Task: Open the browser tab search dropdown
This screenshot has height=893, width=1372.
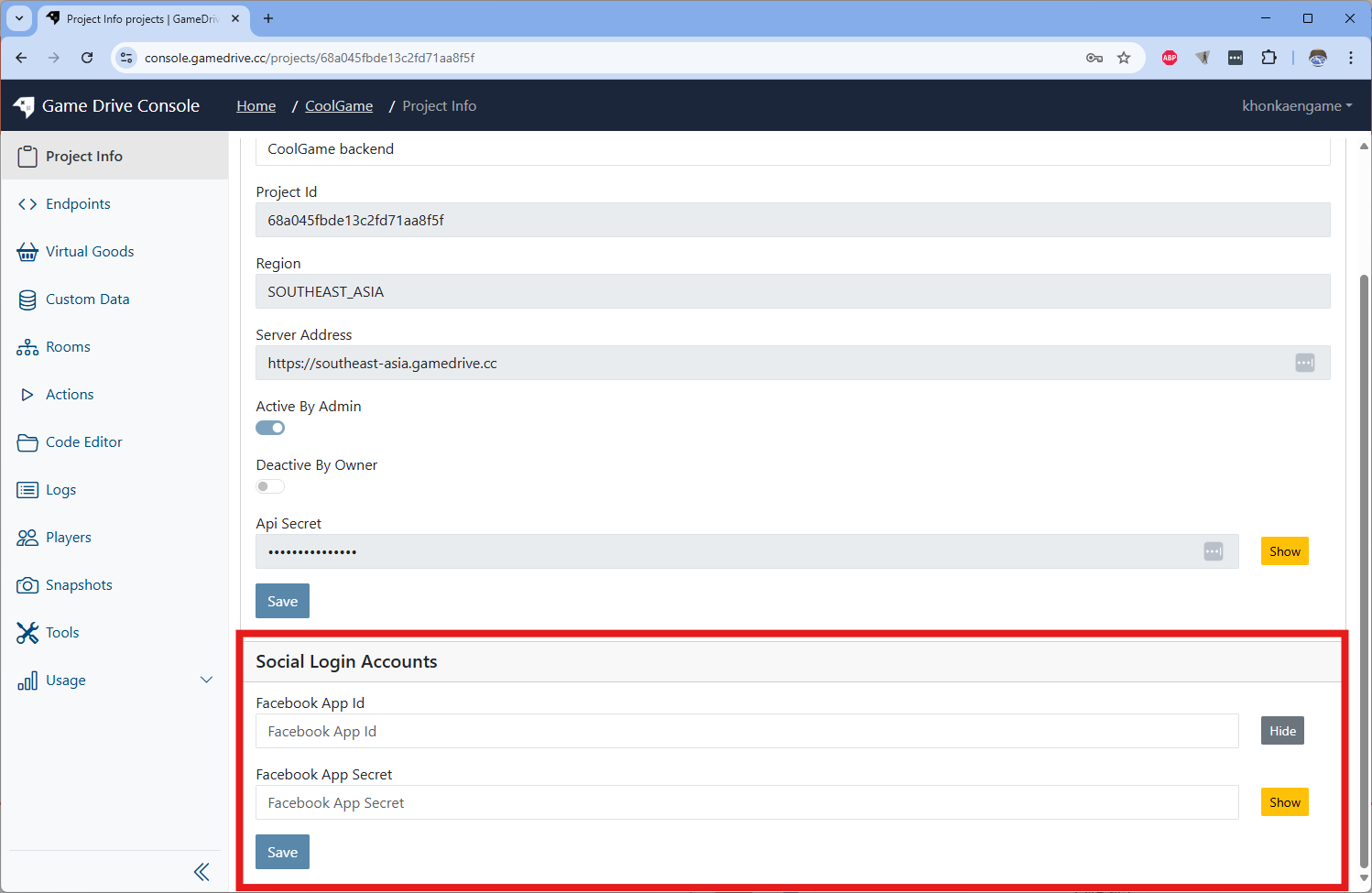Action: (19, 18)
